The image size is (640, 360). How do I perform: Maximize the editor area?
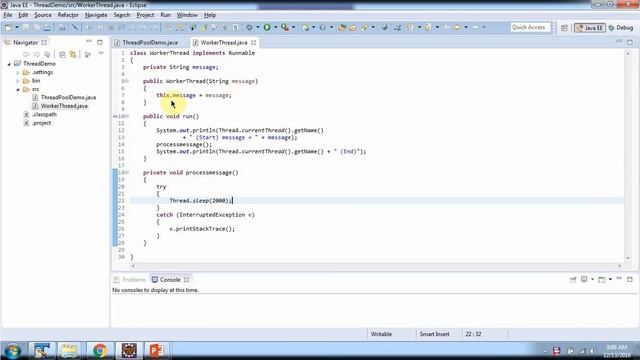(x=630, y=42)
